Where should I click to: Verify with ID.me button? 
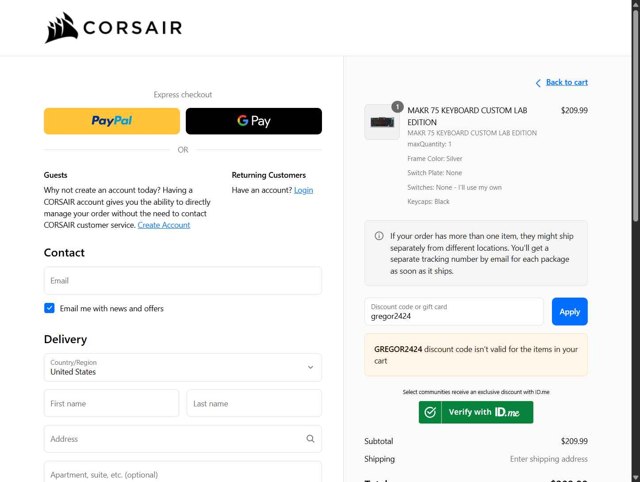(476, 412)
